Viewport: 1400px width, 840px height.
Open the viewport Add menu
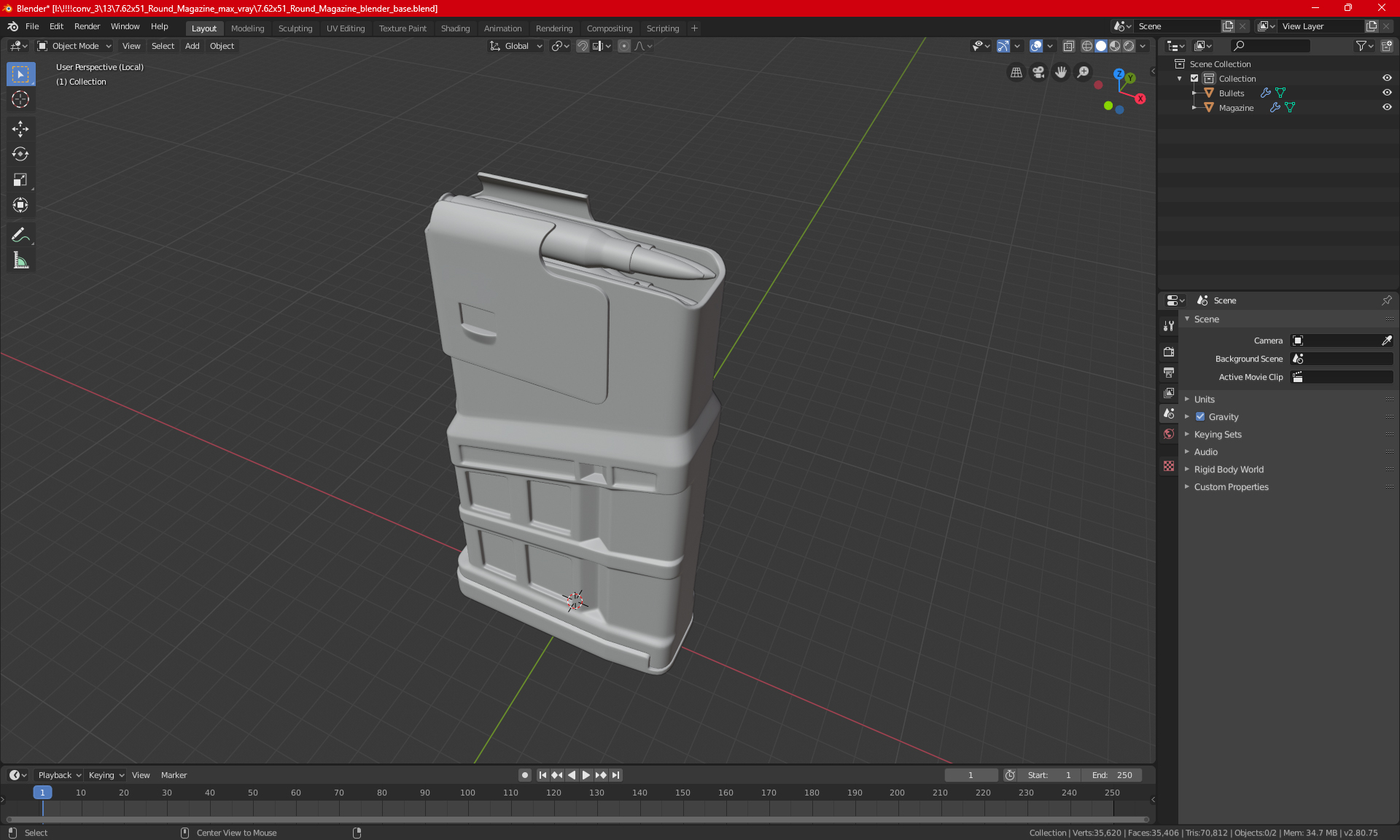(x=192, y=46)
